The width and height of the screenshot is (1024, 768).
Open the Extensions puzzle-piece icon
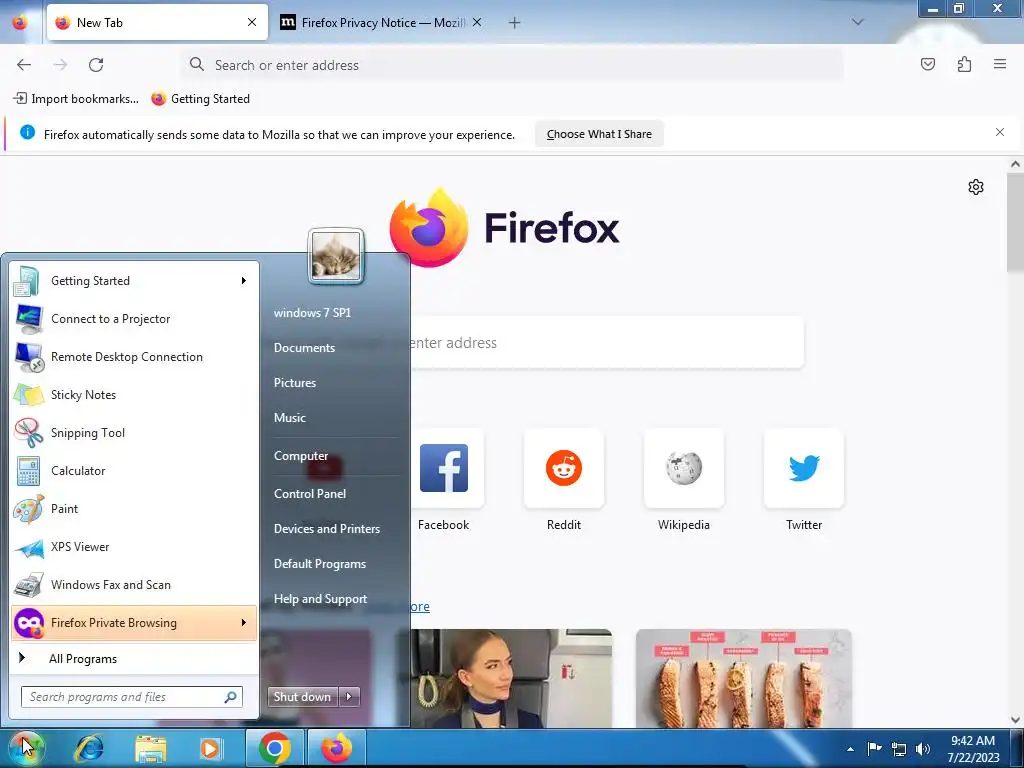coord(964,64)
